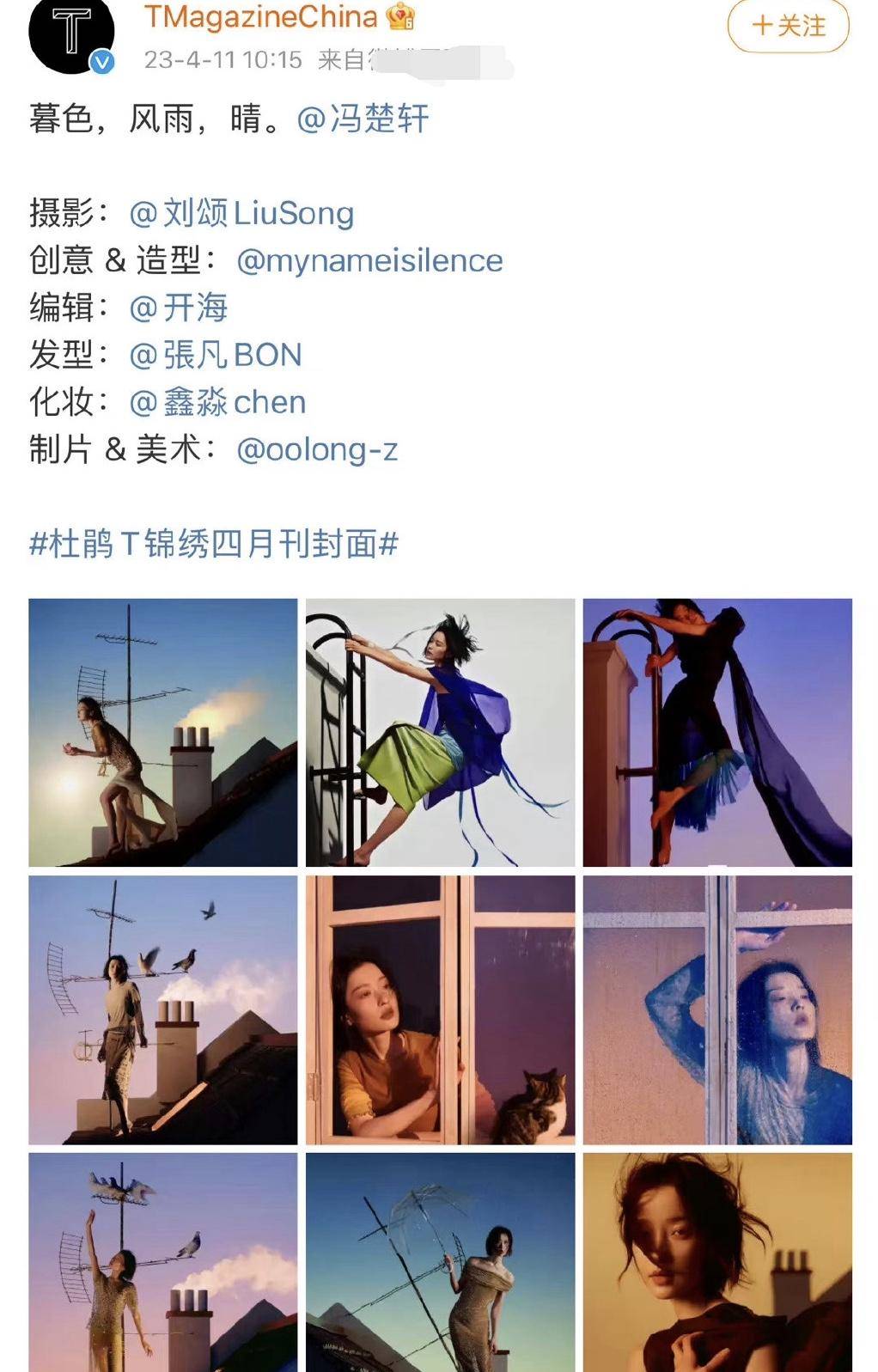
Task: View blue lace behind rainy glass photo
Action: [x=717, y=1010]
